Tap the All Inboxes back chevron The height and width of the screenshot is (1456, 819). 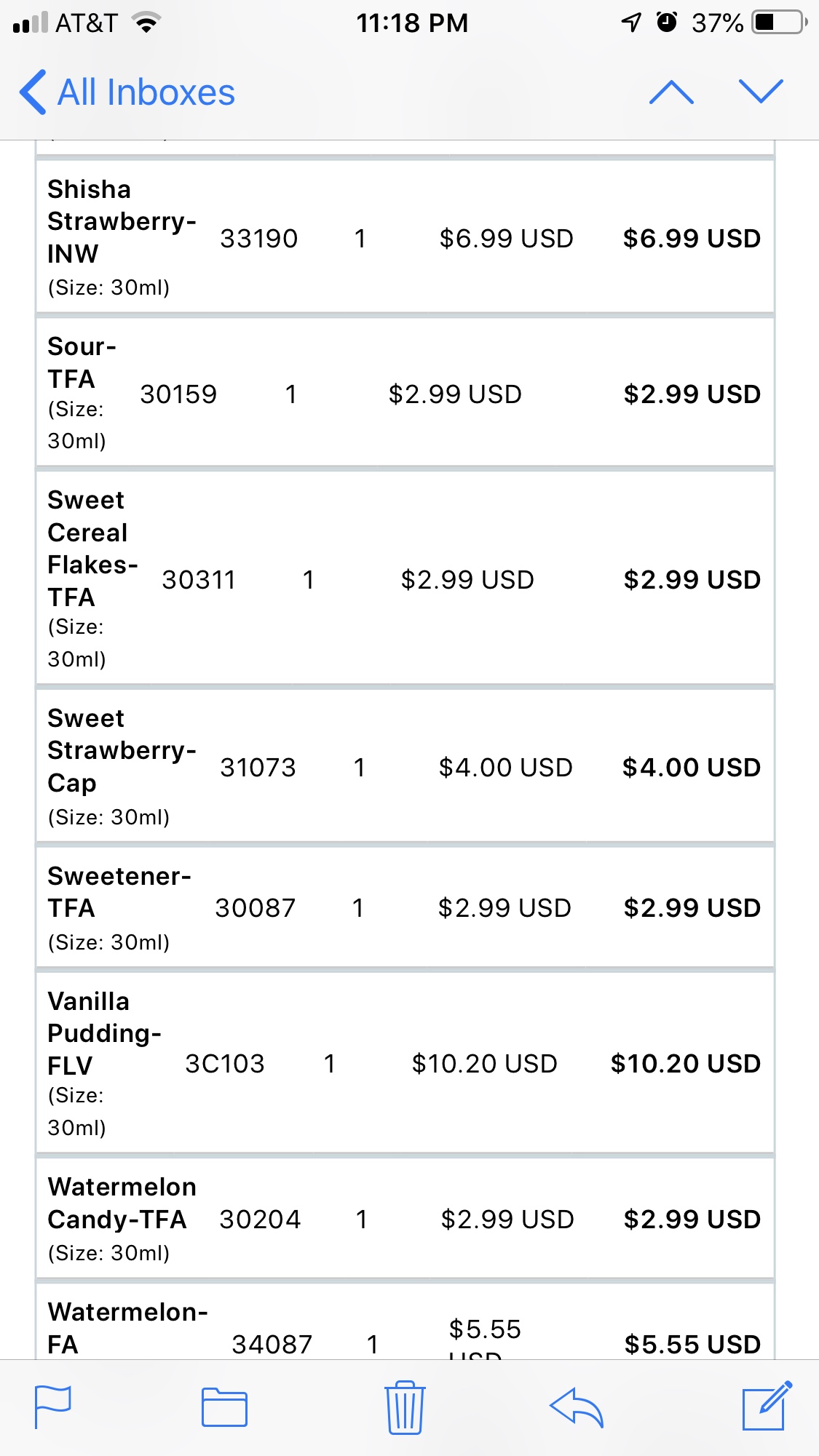coord(33,92)
